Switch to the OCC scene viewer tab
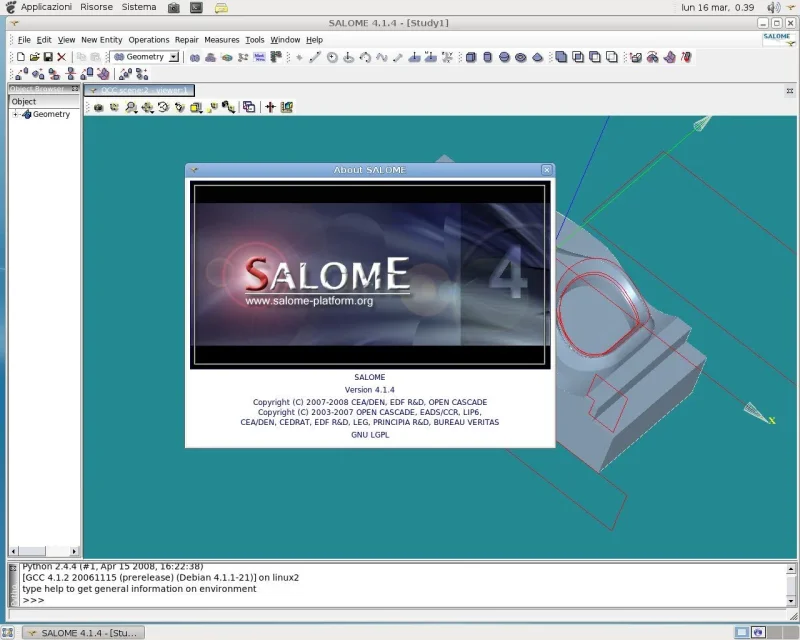The height and width of the screenshot is (640, 800). coord(139,90)
